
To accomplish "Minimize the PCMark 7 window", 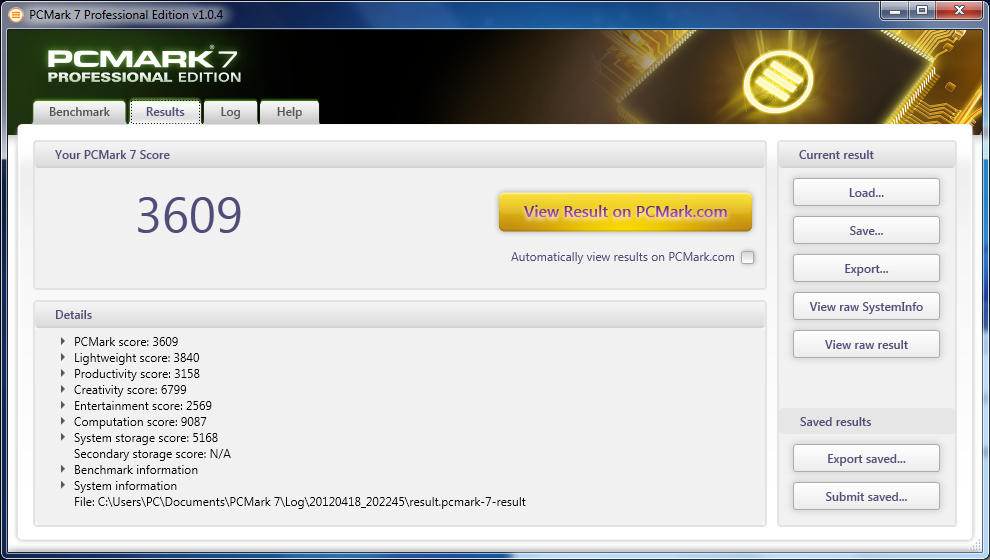I will coord(895,11).
